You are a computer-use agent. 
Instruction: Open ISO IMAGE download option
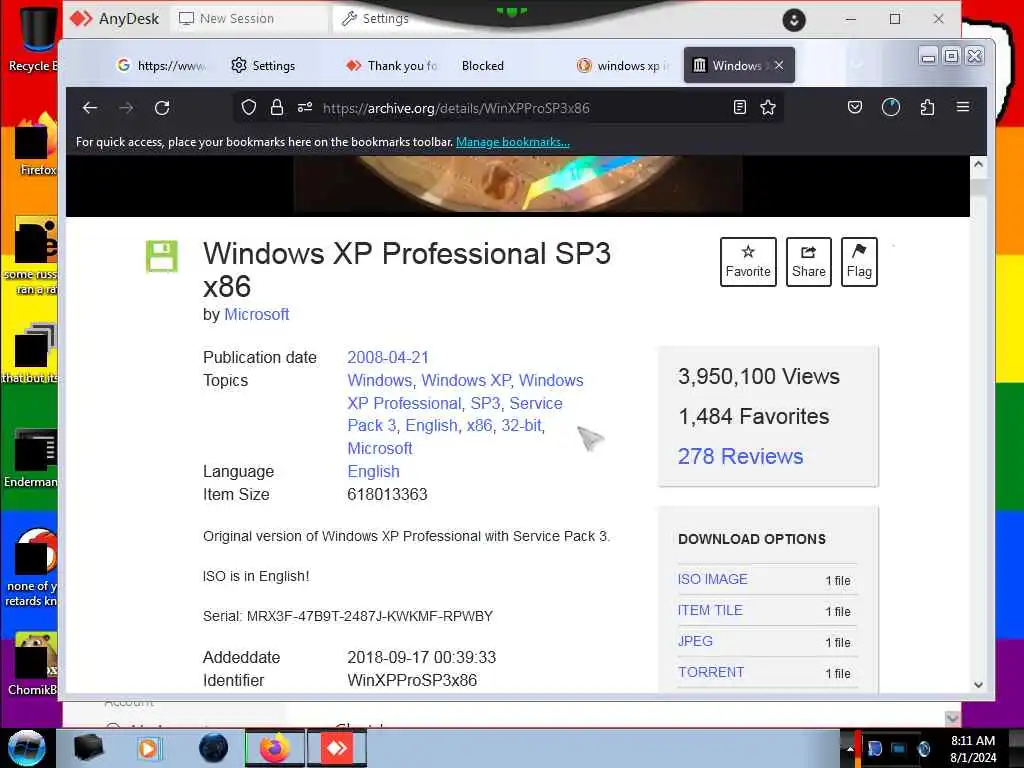coord(712,579)
